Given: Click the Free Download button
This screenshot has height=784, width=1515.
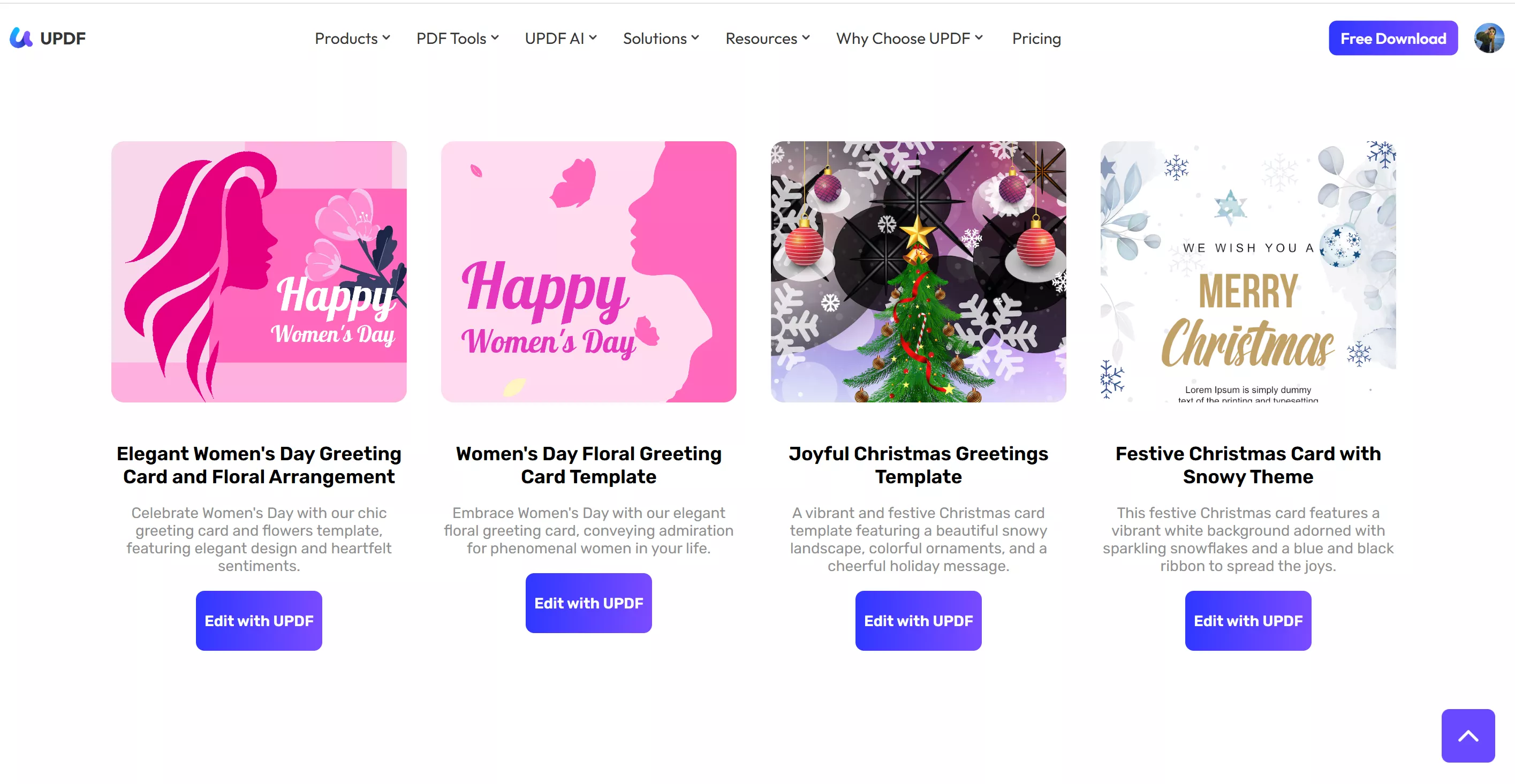Looking at the screenshot, I should pos(1392,38).
